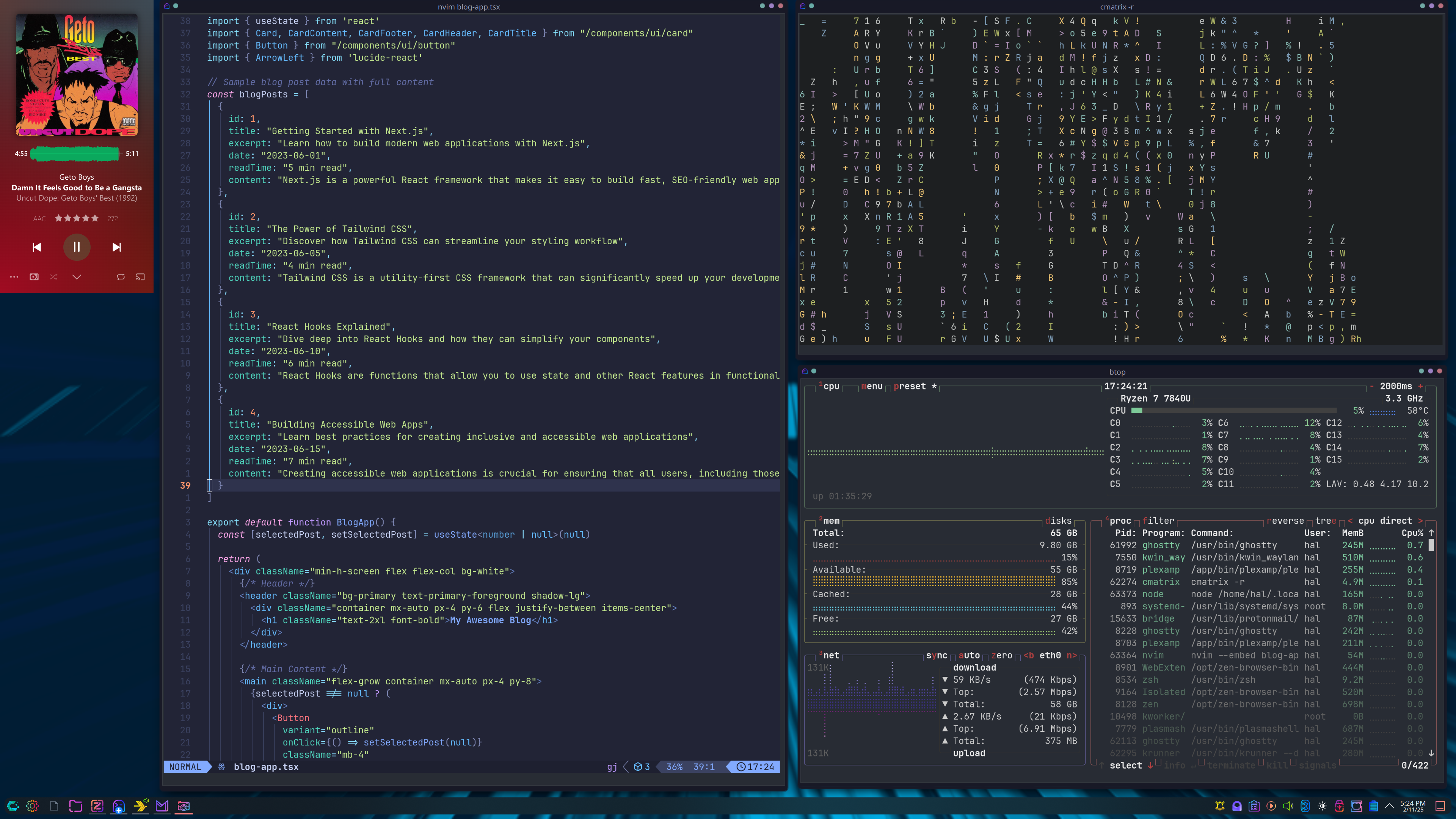1456x819 pixels.
Task: Pause the Geto Boys track in Plexamp
Action: tap(76, 247)
